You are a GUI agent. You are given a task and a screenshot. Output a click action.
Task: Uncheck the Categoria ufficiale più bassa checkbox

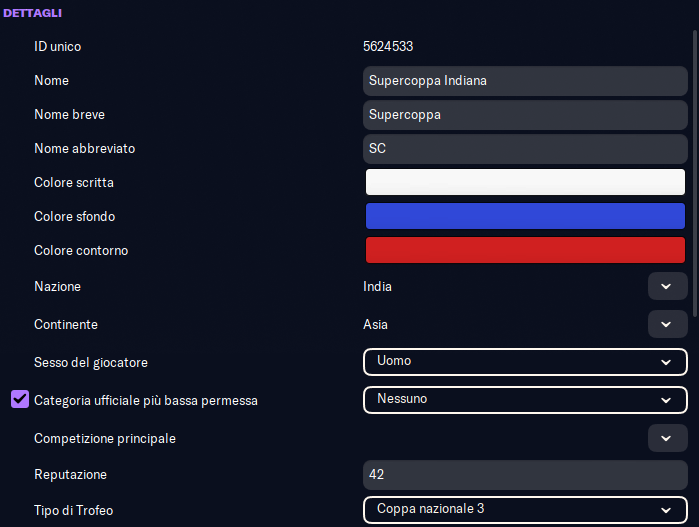pyautogui.click(x=20, y=400)
